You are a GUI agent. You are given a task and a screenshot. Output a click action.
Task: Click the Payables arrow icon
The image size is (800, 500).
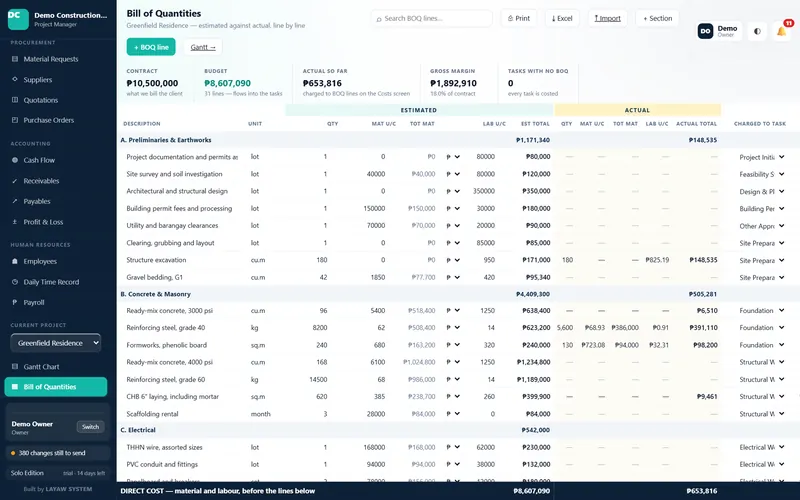15,201
